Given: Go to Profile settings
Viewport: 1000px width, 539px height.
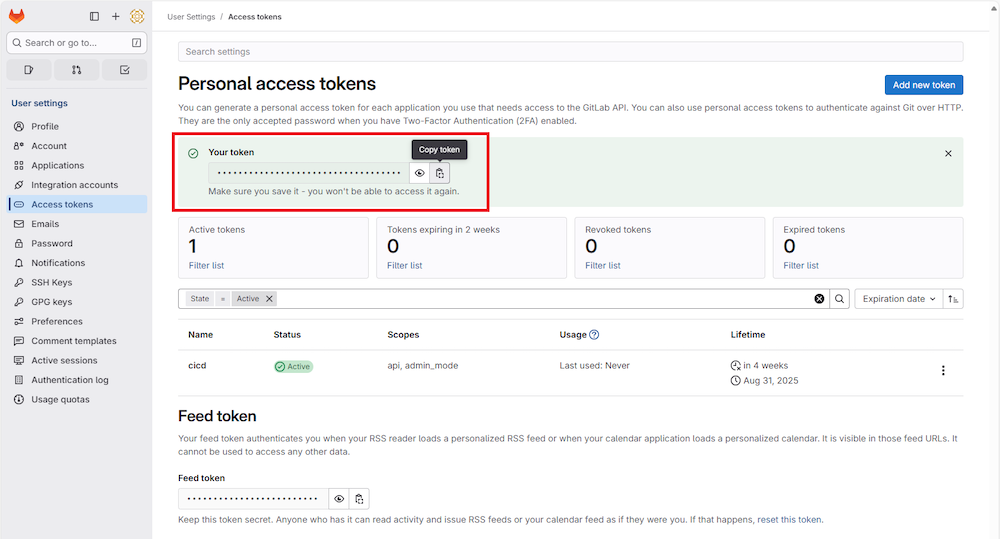Looking at the screenshot, I should pos(78,126).
